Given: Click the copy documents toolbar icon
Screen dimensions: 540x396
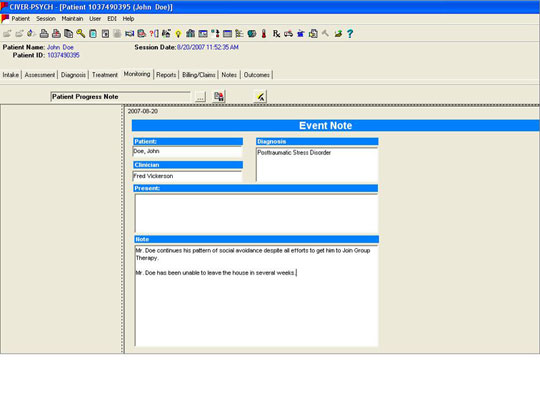Looking at the screenshot, I should point(69,33).
